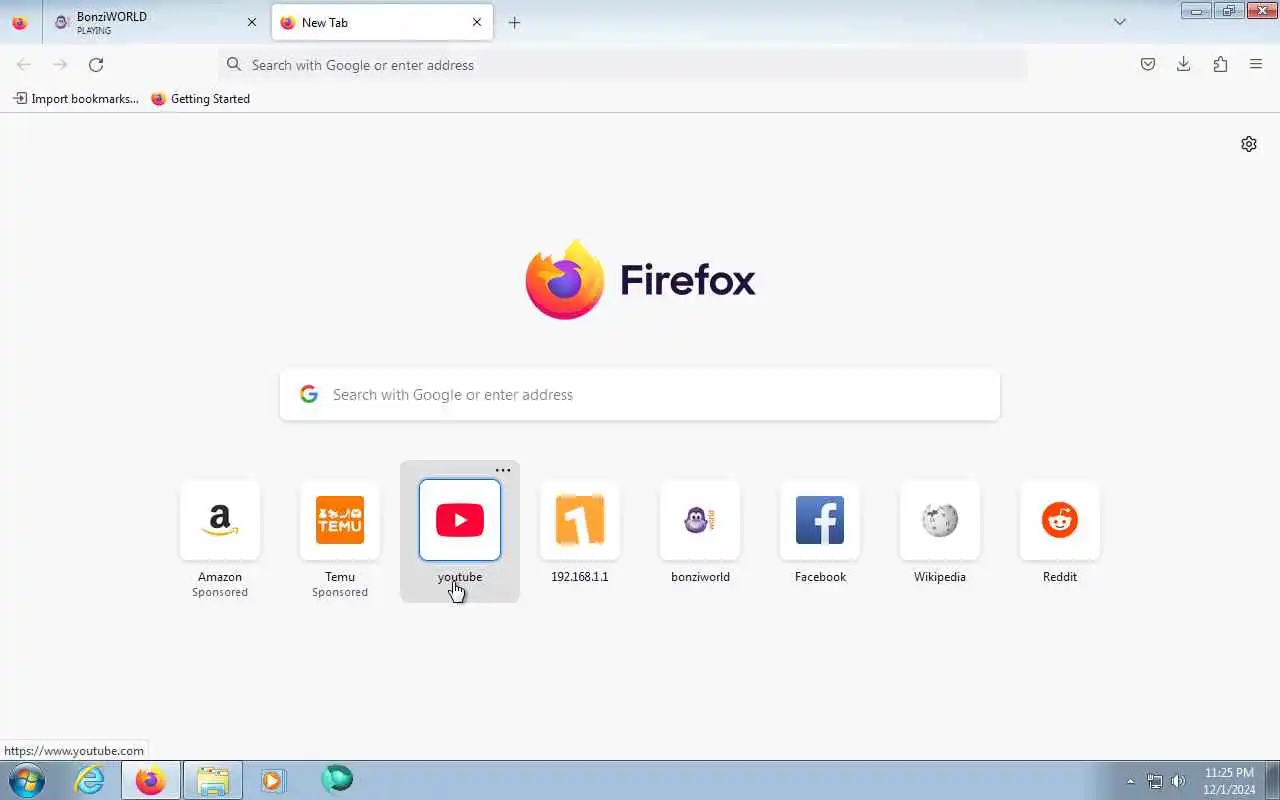Open the Temu sponsored shortcut tile
1280x800 pixels.
pos(340,520)
